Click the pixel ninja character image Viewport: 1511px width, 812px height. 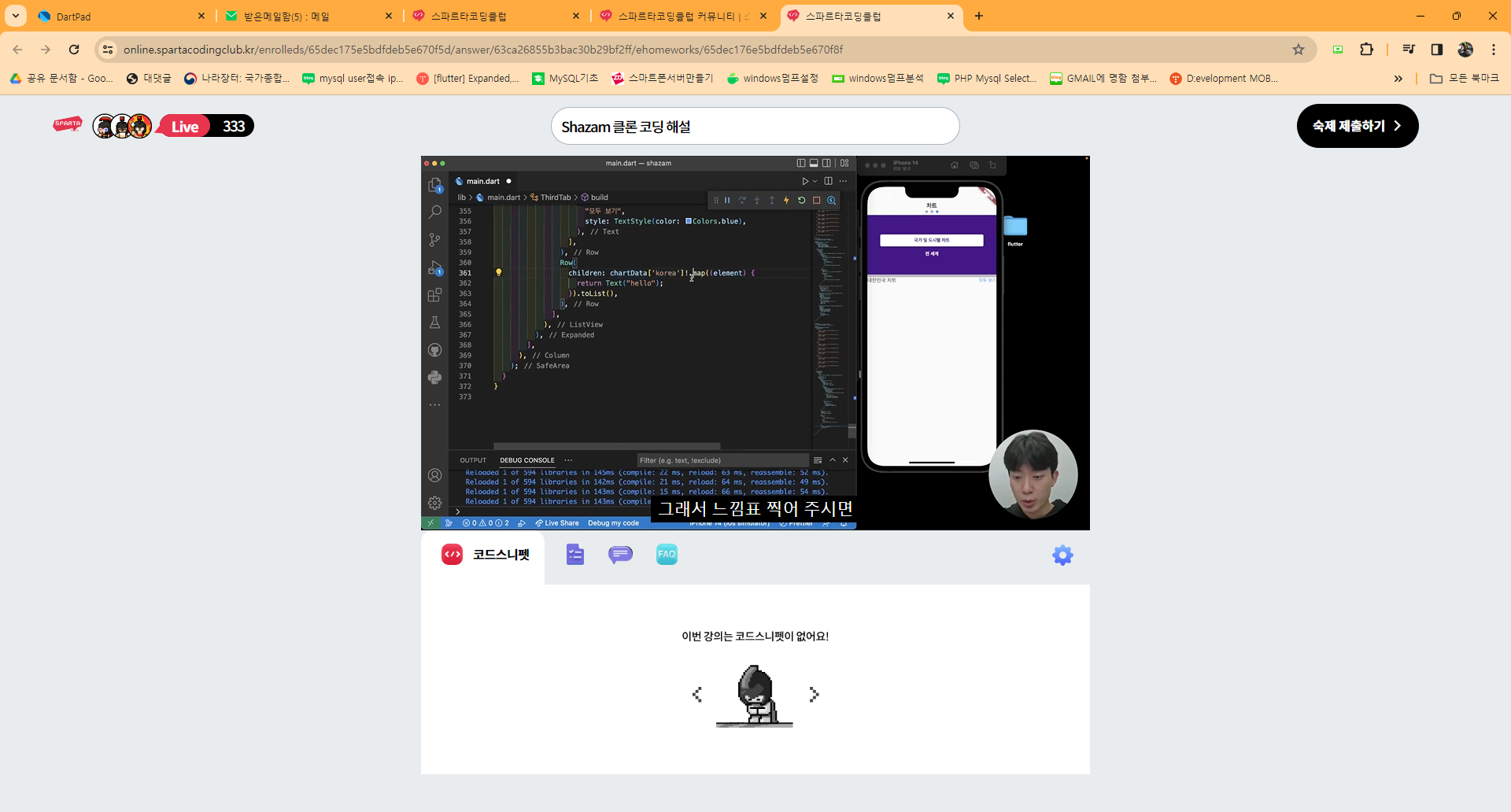click(755, 696)
